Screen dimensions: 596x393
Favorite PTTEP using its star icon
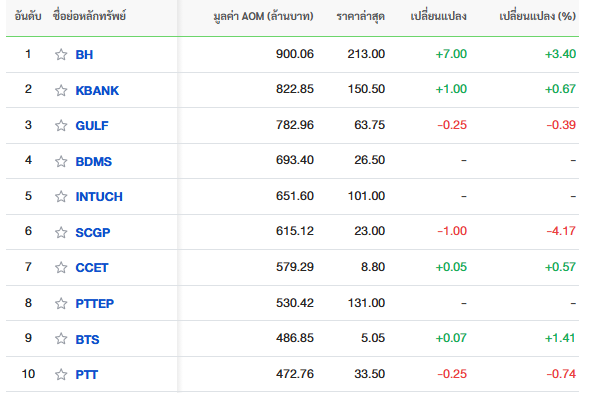[61, 303]
